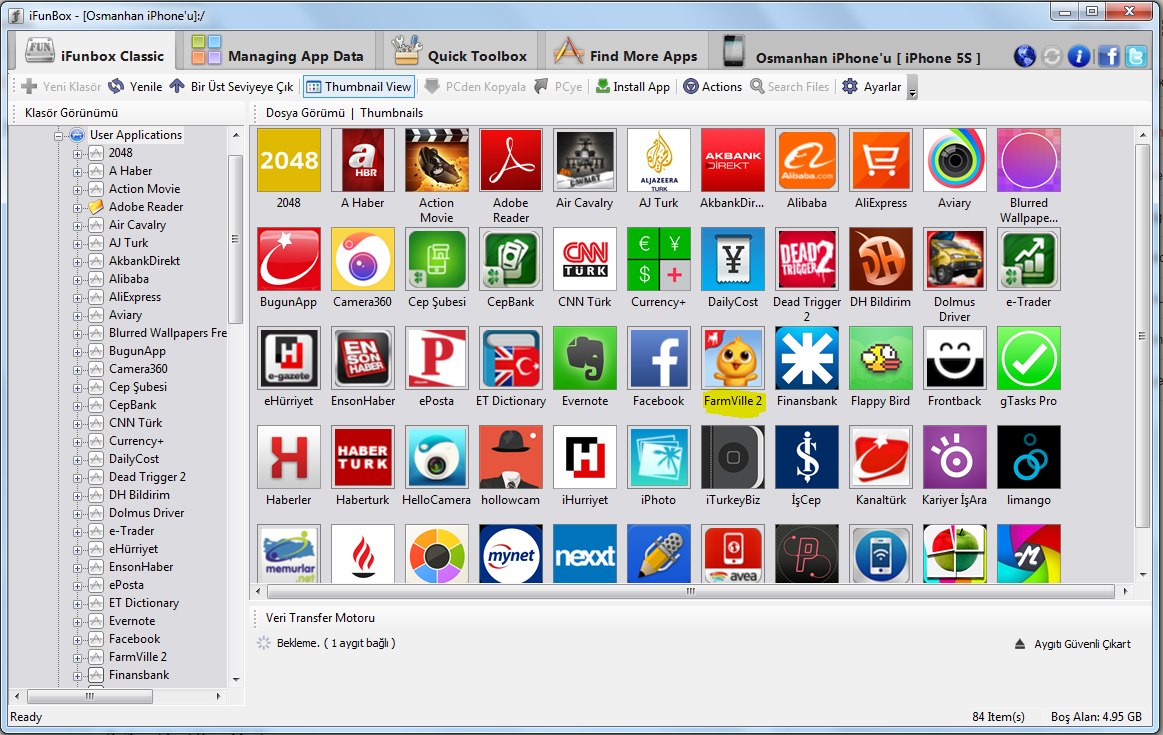Select the AliExpress app icon
The width and height of the screenshot is (1163, 735).
click(880, 160)
